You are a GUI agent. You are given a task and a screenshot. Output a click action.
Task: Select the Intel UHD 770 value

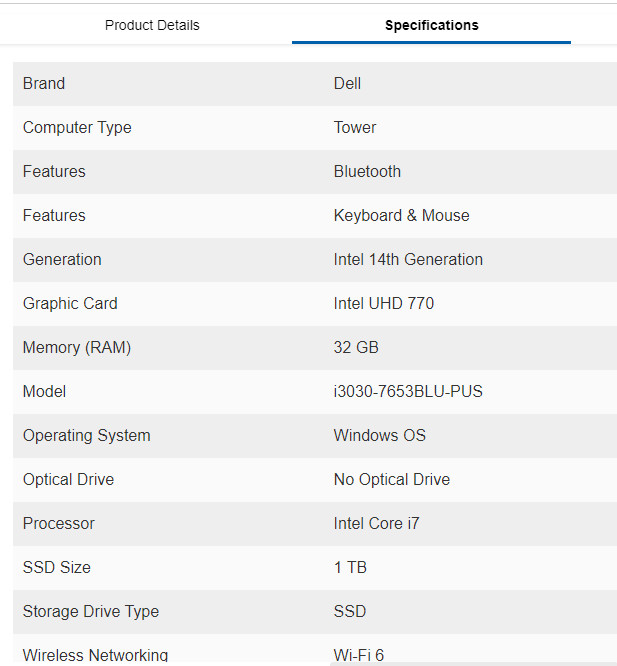384,304
